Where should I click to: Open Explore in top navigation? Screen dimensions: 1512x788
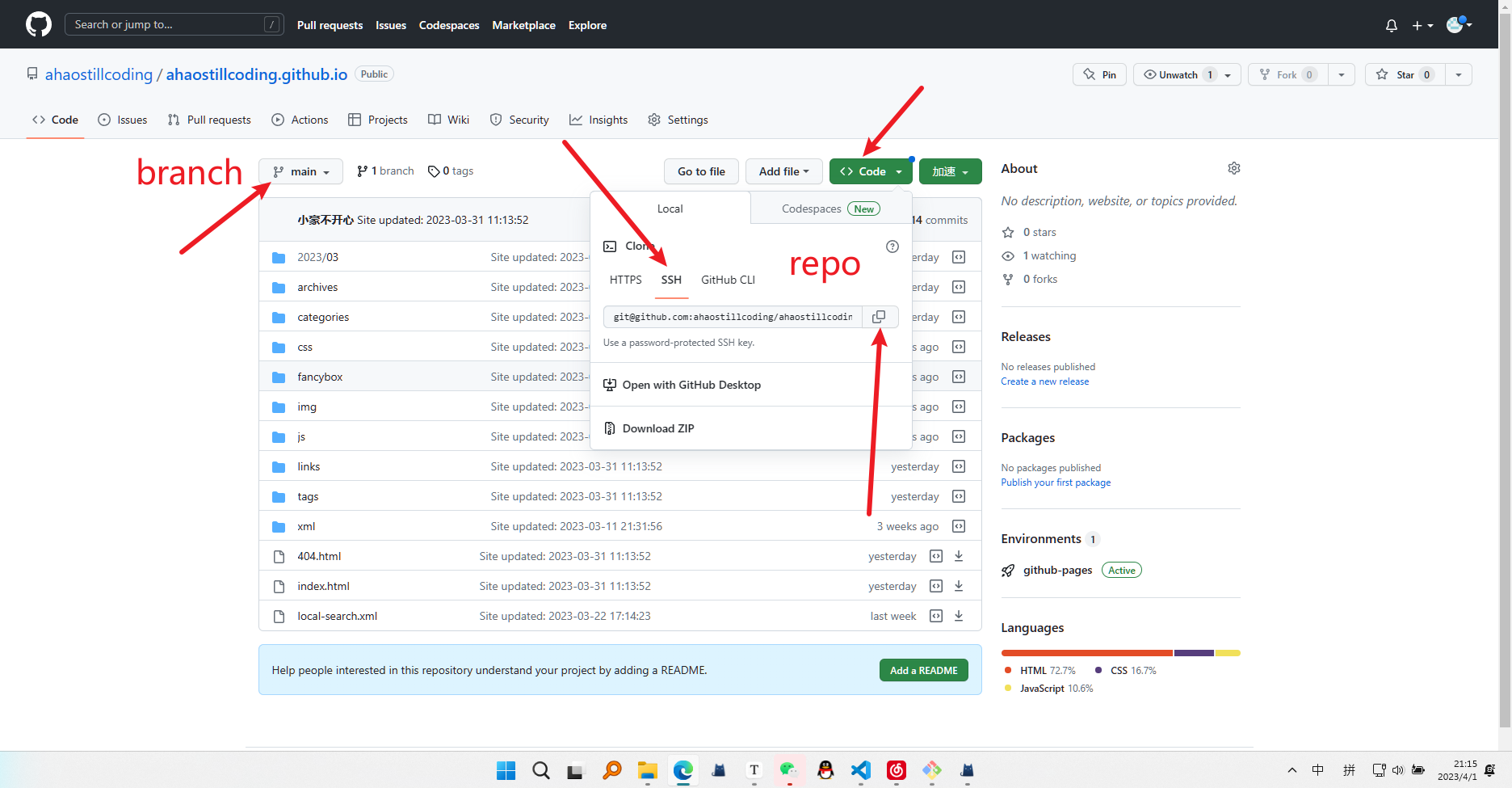[x=587, y=25]
